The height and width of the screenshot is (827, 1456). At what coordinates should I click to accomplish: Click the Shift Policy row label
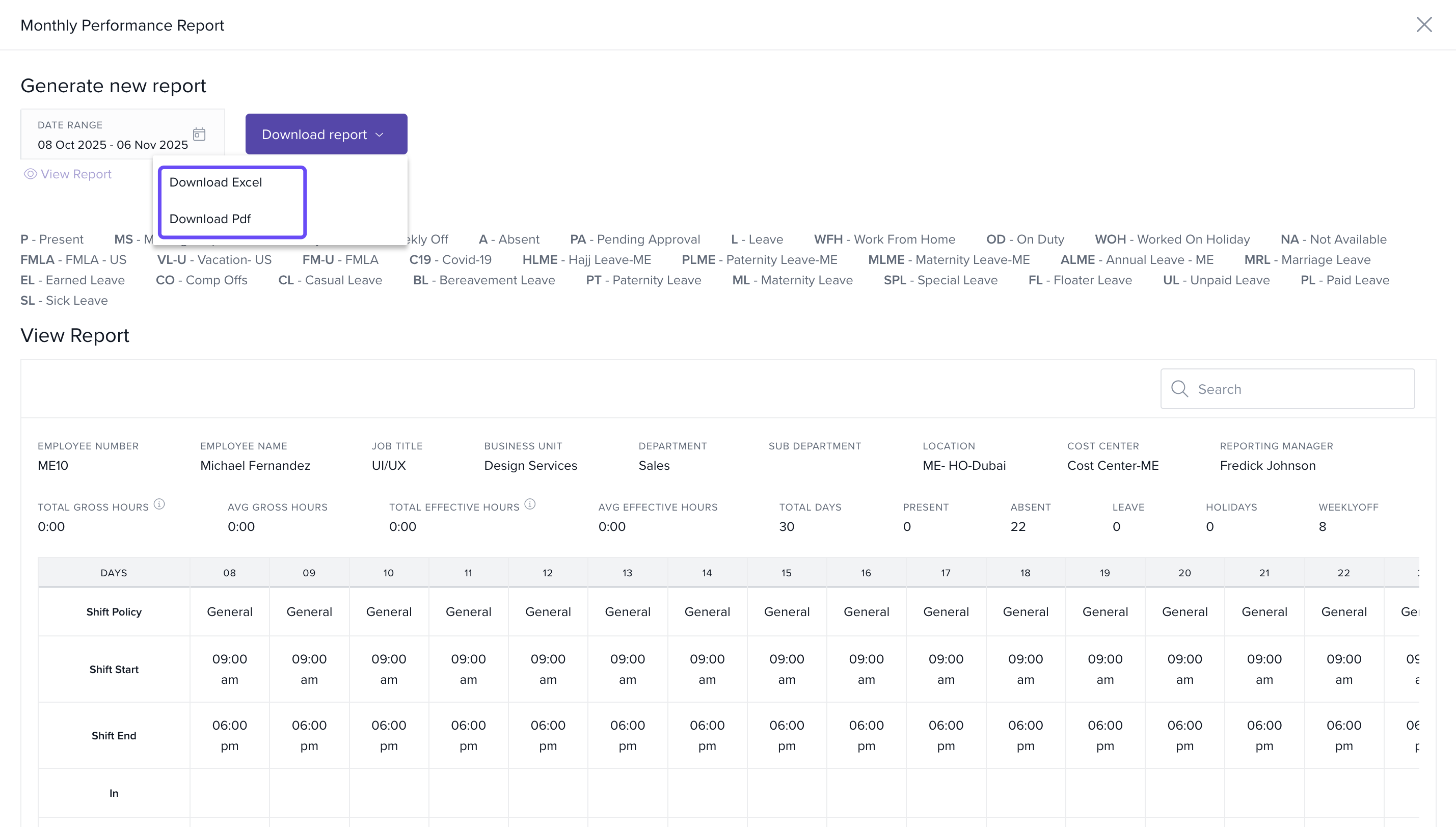click(x=114, y=612)
